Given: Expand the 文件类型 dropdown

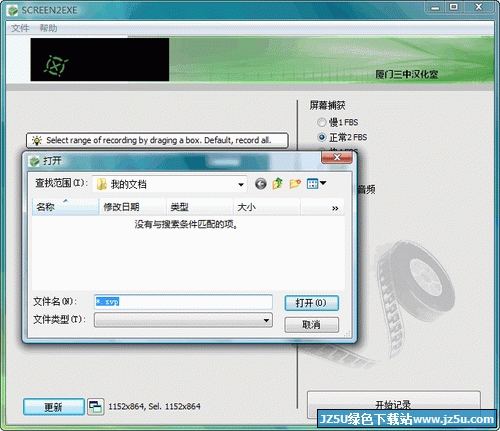Looking at the screenshot, I should [x=266, y=320].
